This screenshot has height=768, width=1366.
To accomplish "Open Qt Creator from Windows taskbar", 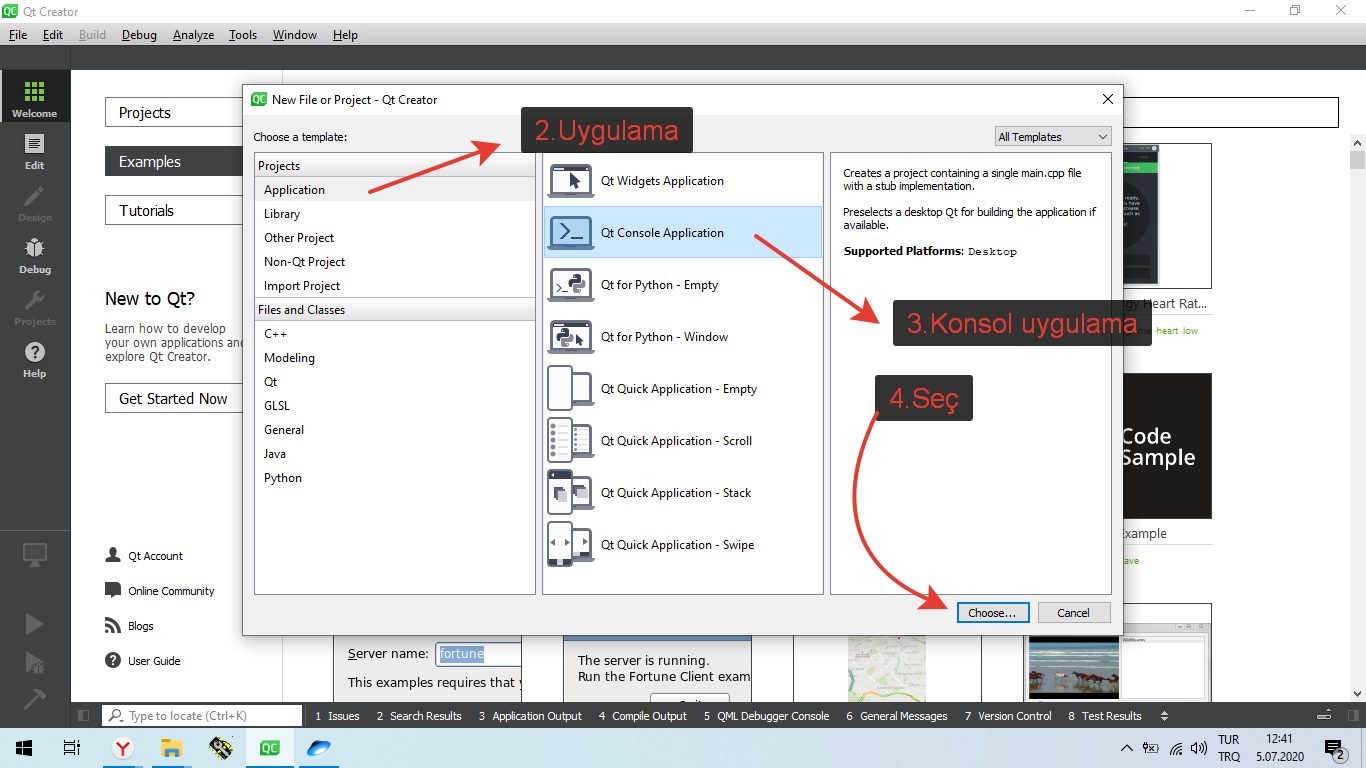I will [270, 748].
